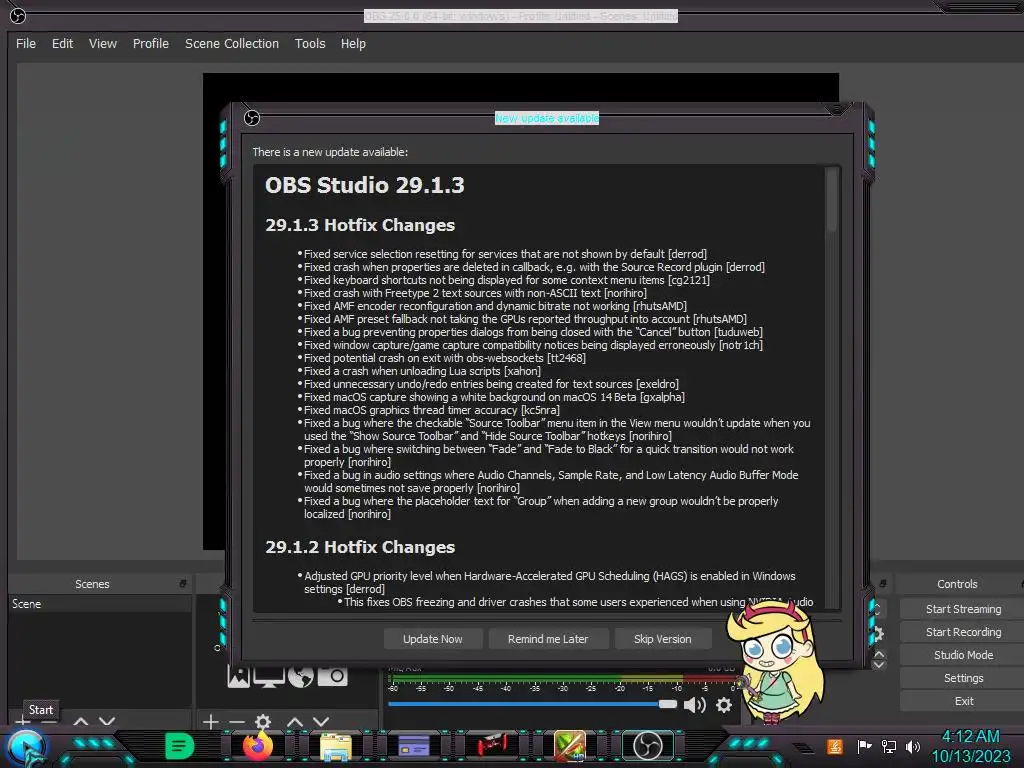Click Start Streaming in Controls
Viewport: 1024px width, 768px height.
[963, 609]
